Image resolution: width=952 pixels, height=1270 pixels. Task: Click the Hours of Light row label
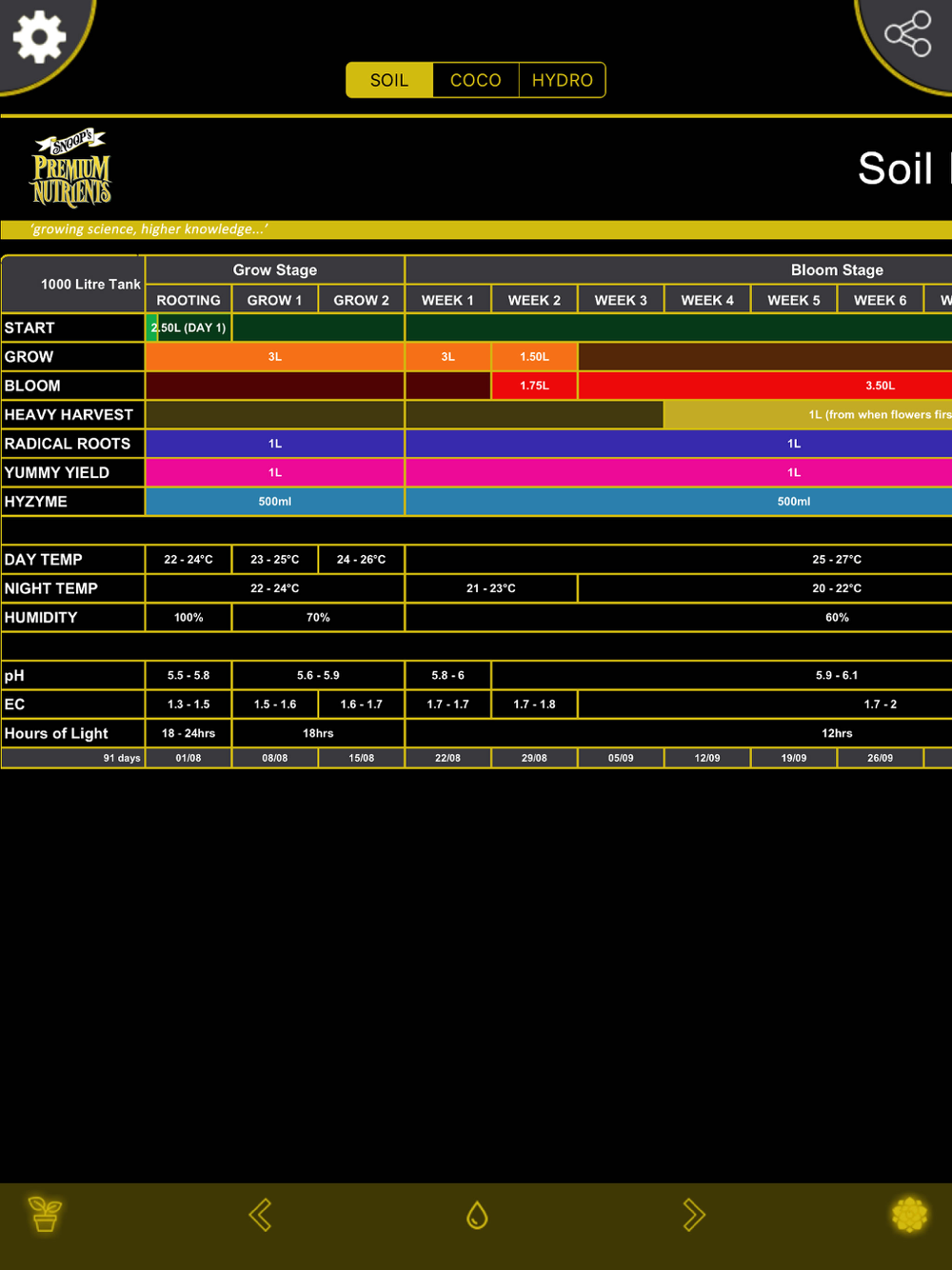coord(73,734)
